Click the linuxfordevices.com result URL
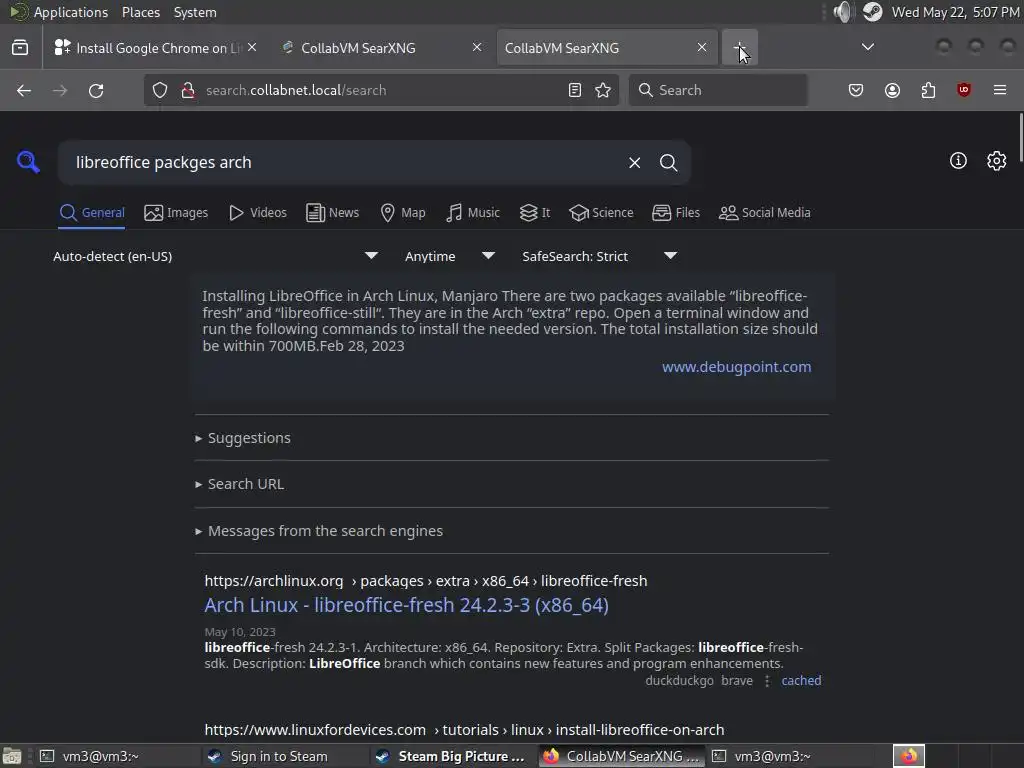The height and width of the screenshot is (768, 1024). pyautogui.click(x=464, y=729)
